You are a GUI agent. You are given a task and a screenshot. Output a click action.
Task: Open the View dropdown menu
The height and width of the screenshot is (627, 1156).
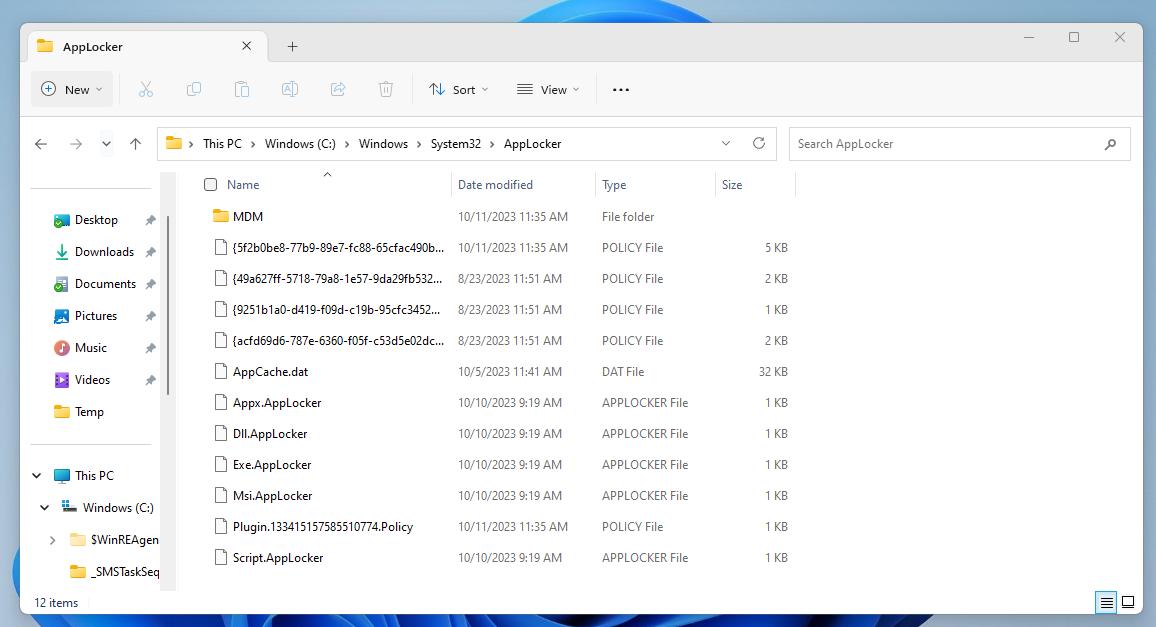pyautogui.click(x=548, y=90)
